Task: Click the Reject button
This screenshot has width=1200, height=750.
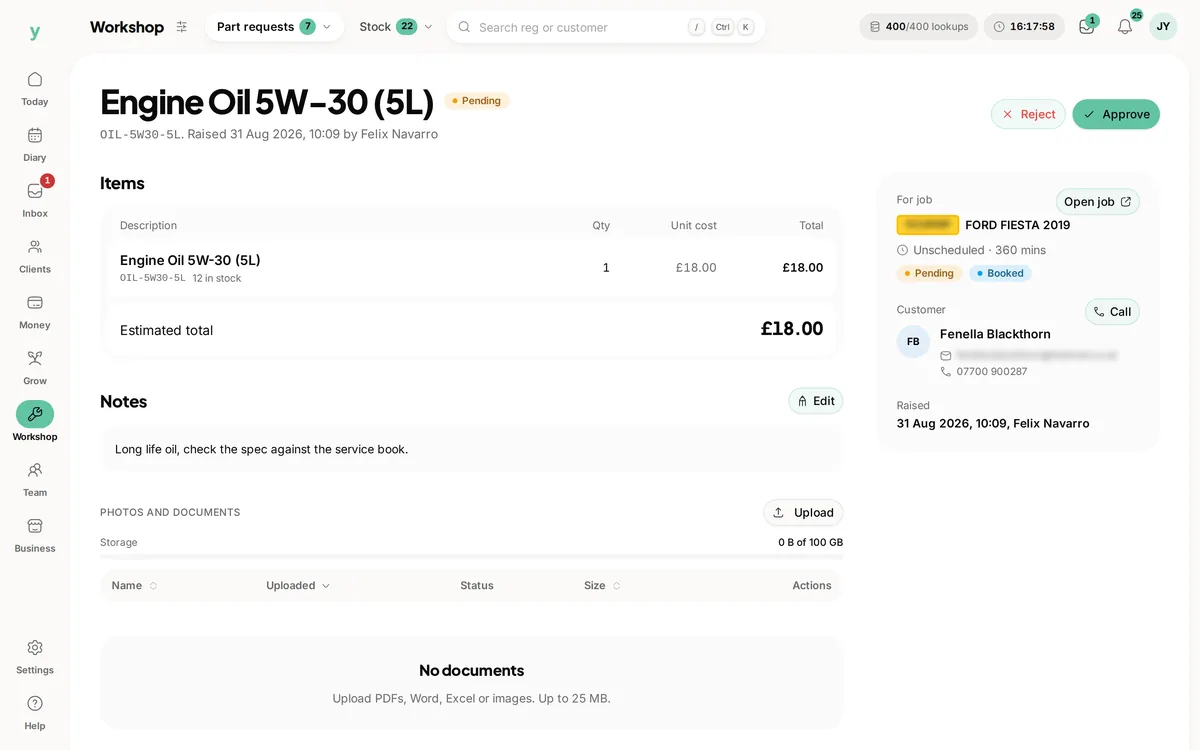Action: coord(1028,114)
